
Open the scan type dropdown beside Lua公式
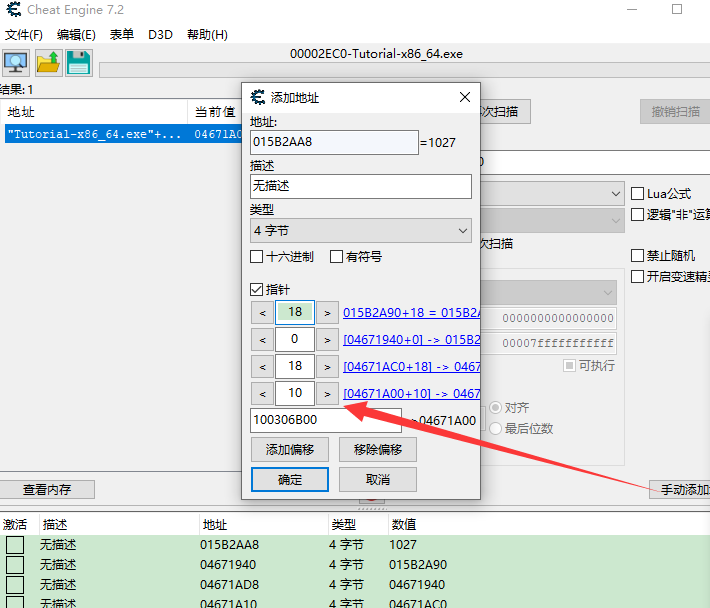pyautogui.click(x=552, y=194)
